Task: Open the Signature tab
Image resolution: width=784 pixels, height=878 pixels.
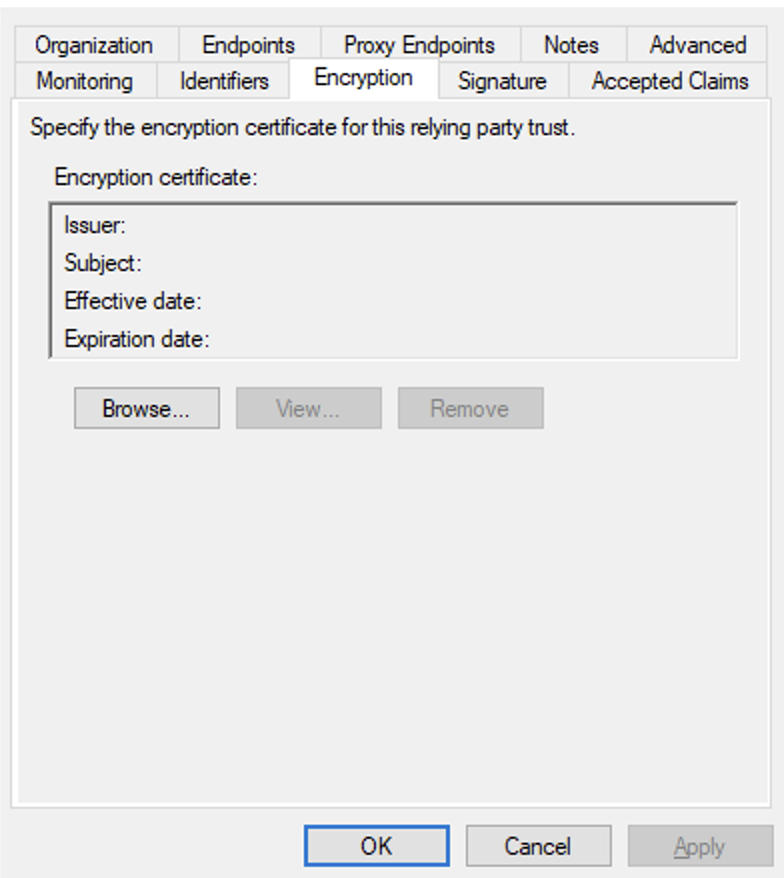Action: click(x=502, y=81)
